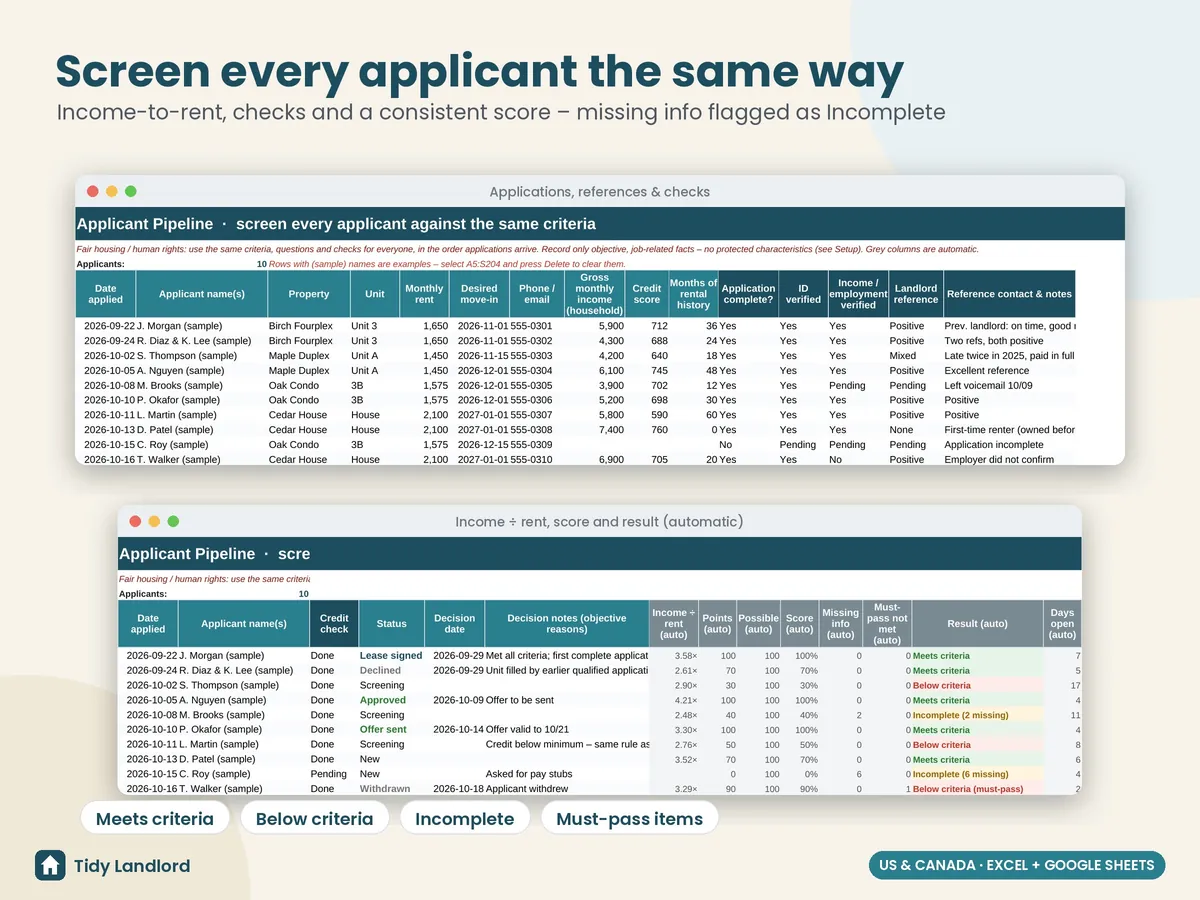1200x900 pixels.
Task: Click the Property column header
Action: (309, 294)
